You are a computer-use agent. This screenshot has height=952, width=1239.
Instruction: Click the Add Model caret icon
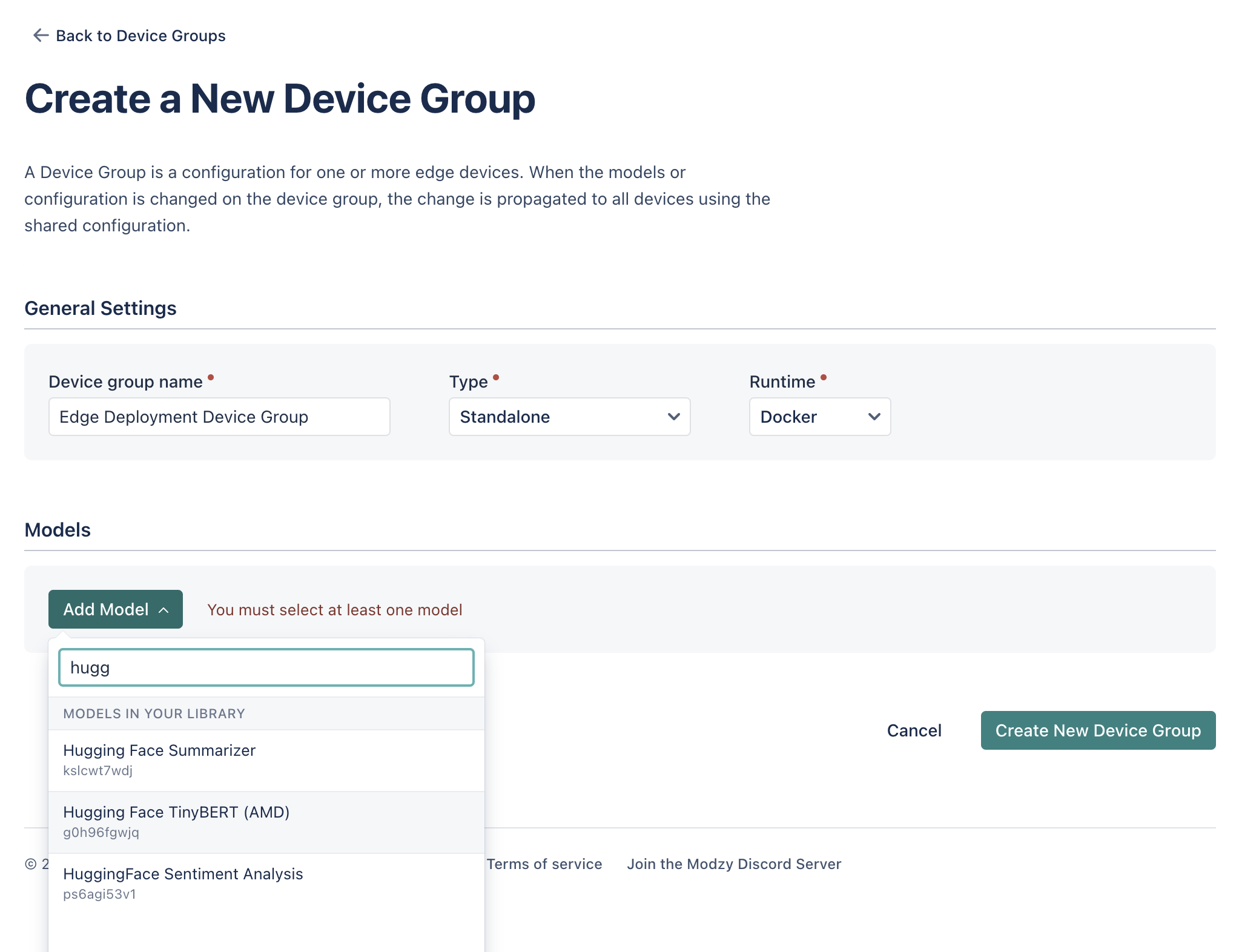pyautogui.click(x=164, y=610)
